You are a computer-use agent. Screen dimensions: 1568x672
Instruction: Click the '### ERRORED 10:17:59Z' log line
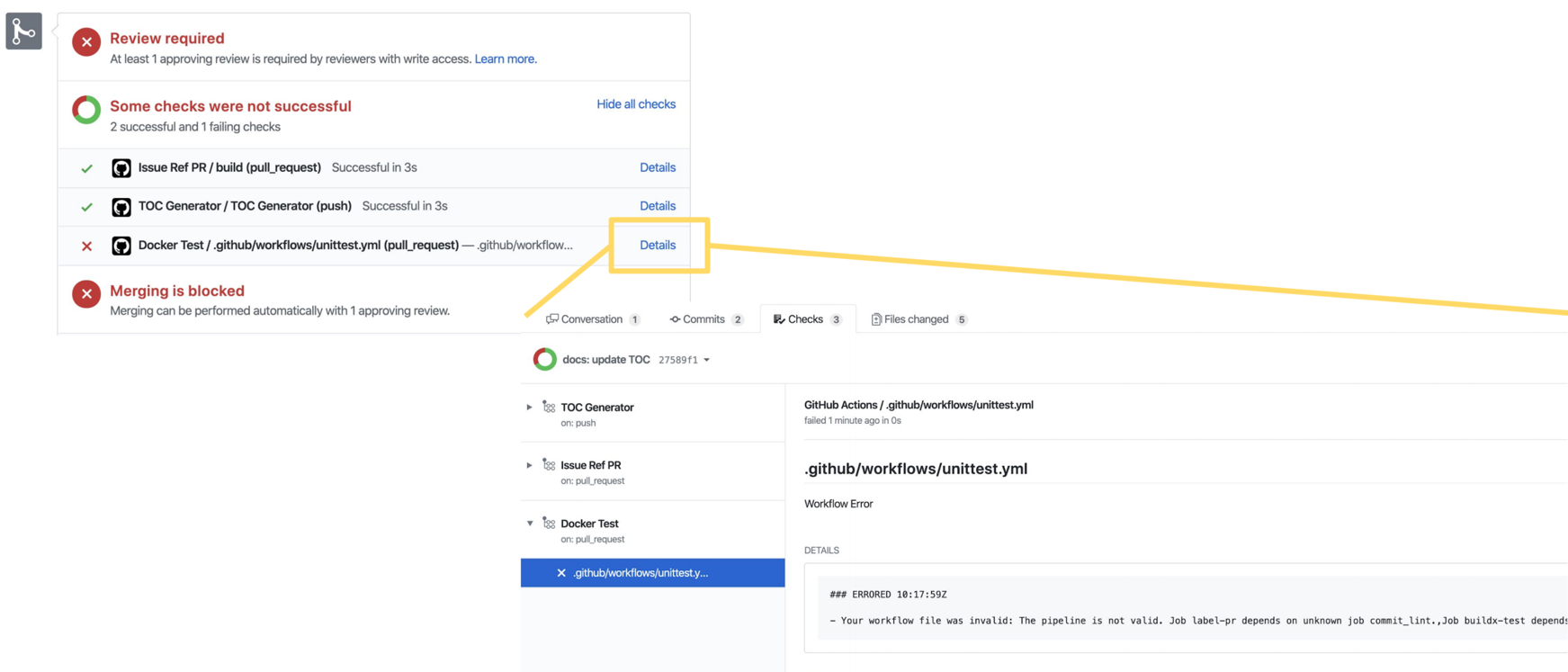tap(888, 595)
